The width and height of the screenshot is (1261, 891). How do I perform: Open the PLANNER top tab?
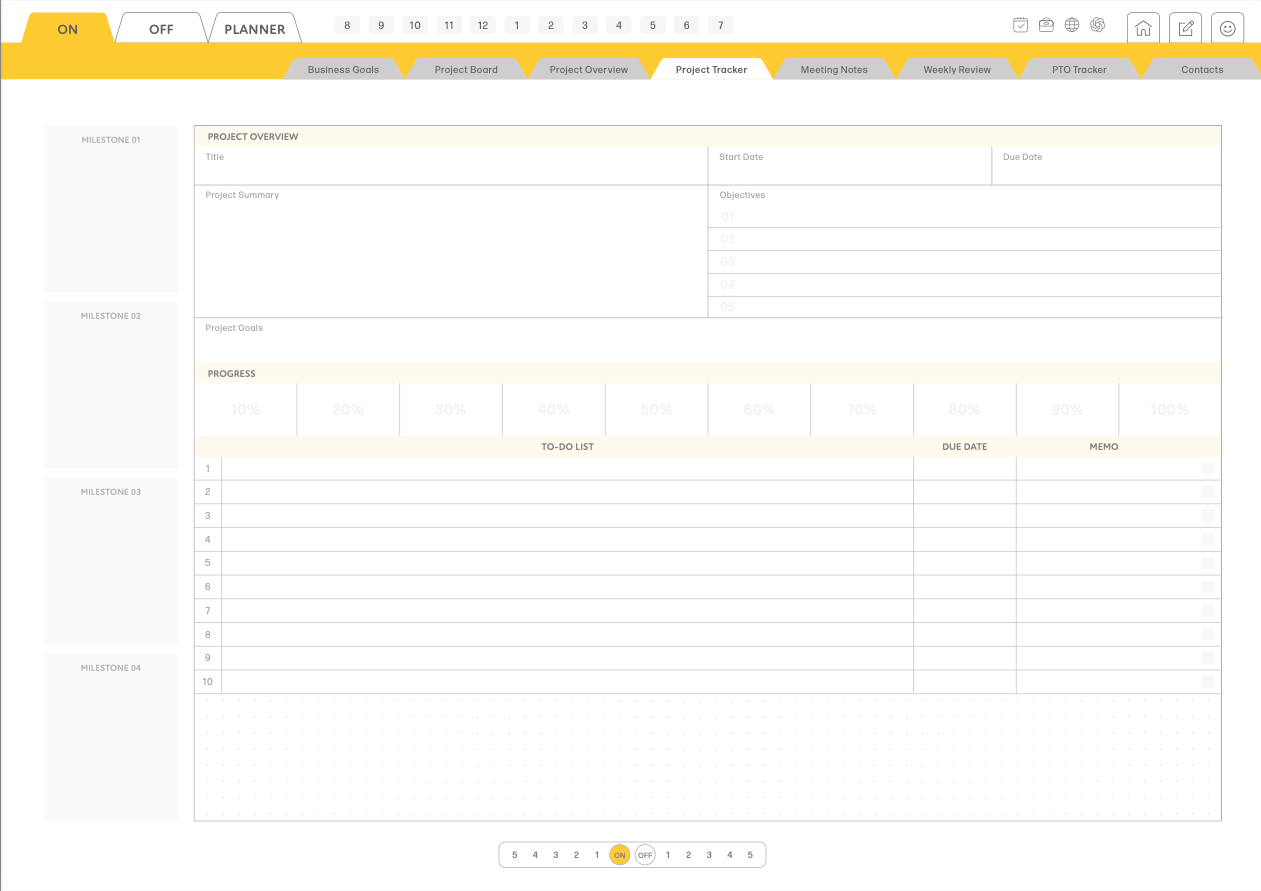pos(254,29)
